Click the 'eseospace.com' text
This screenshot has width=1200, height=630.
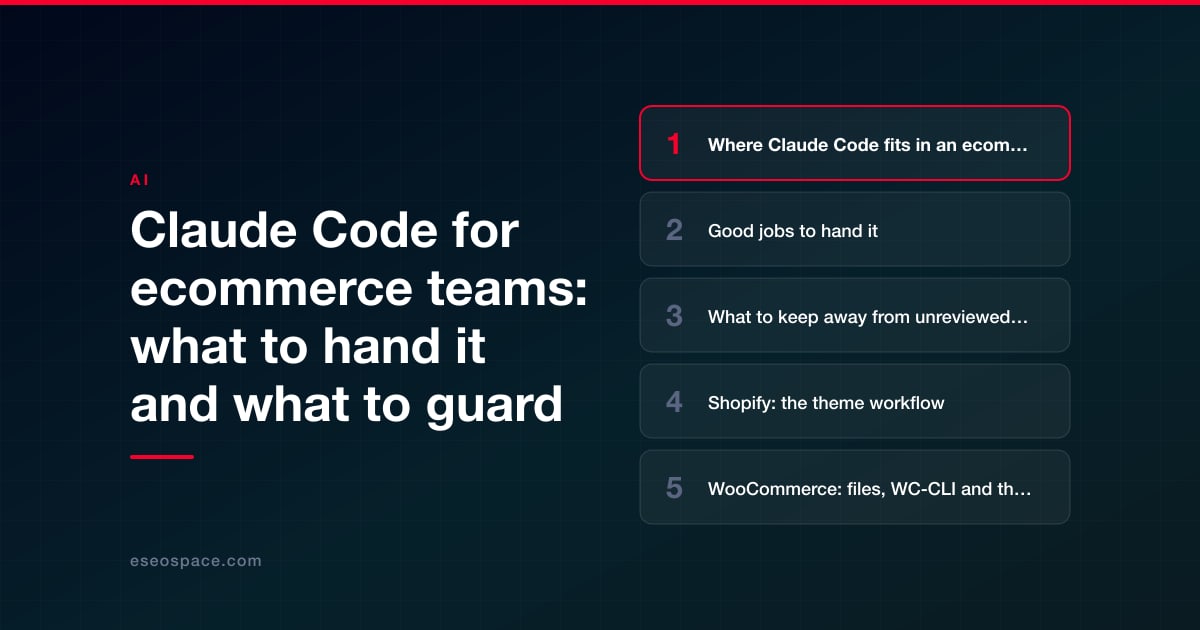coord(196,561)
